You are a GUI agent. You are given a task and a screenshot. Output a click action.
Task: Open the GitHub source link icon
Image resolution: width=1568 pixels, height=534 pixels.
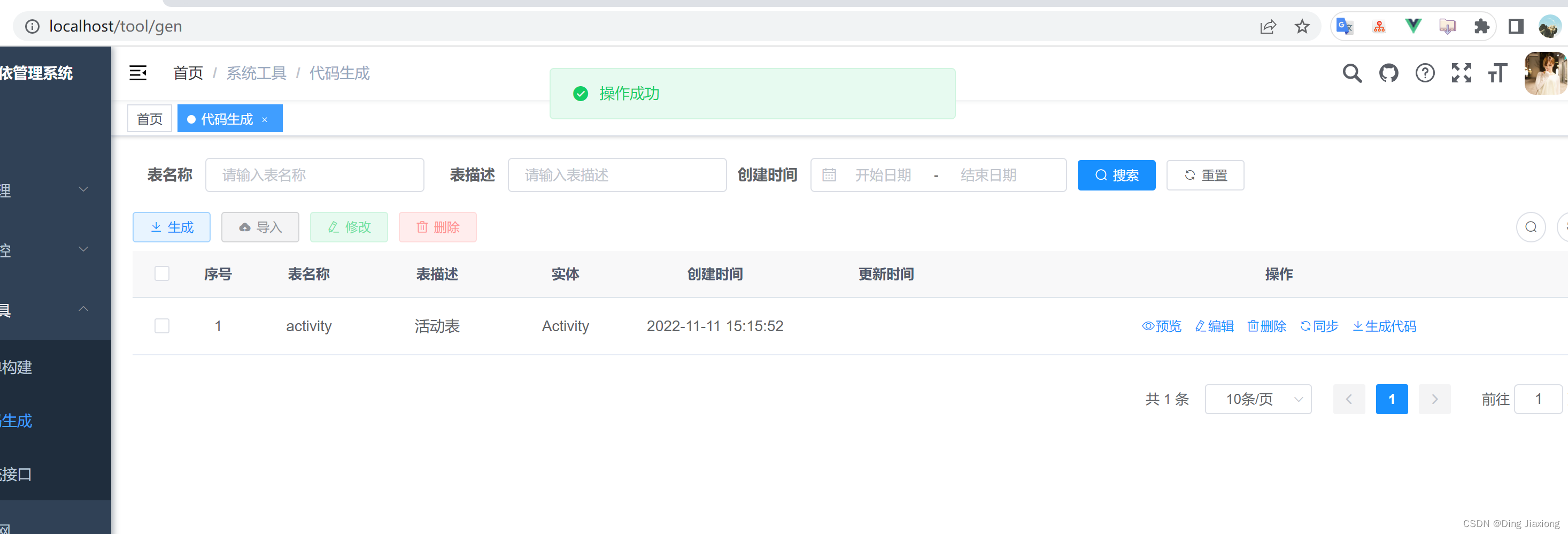(1388, 73)
